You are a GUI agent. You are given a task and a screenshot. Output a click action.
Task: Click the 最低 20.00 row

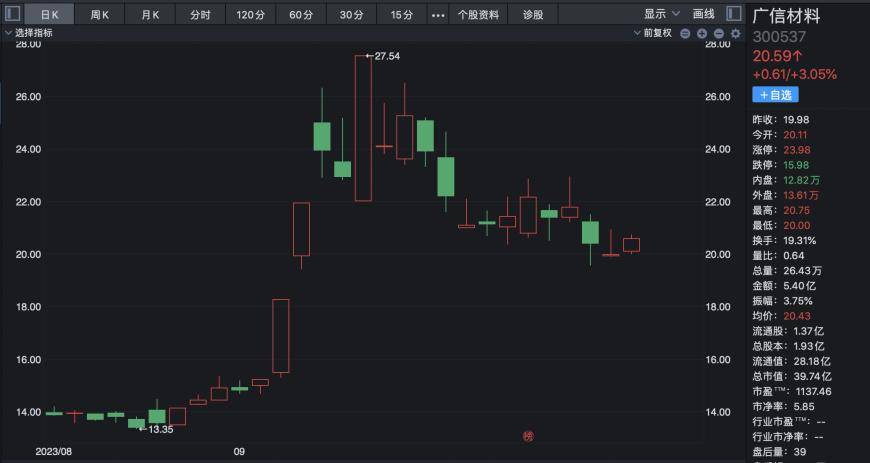[x=781, y=225]
